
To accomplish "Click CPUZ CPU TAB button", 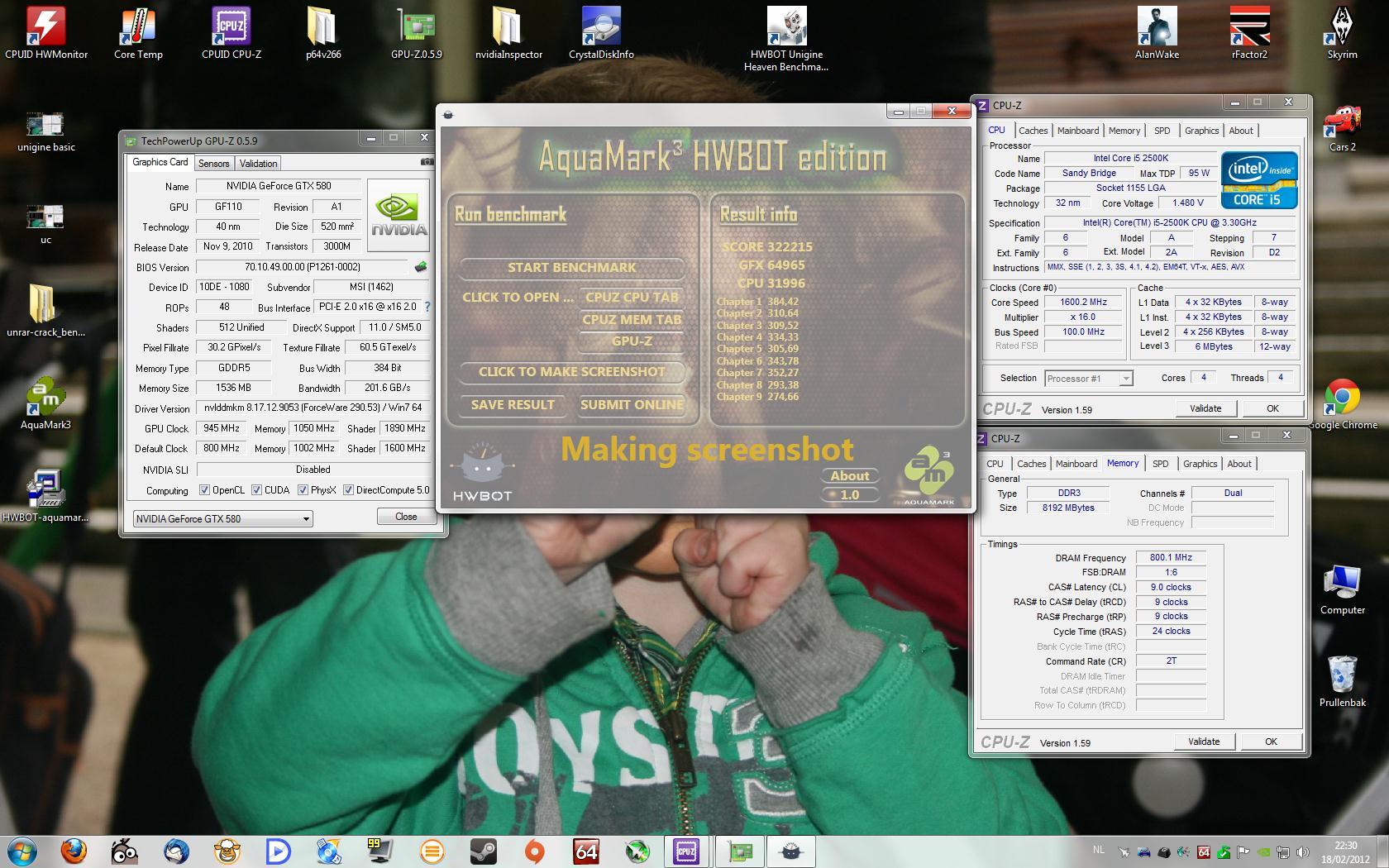I will click(x=632, y=298).
